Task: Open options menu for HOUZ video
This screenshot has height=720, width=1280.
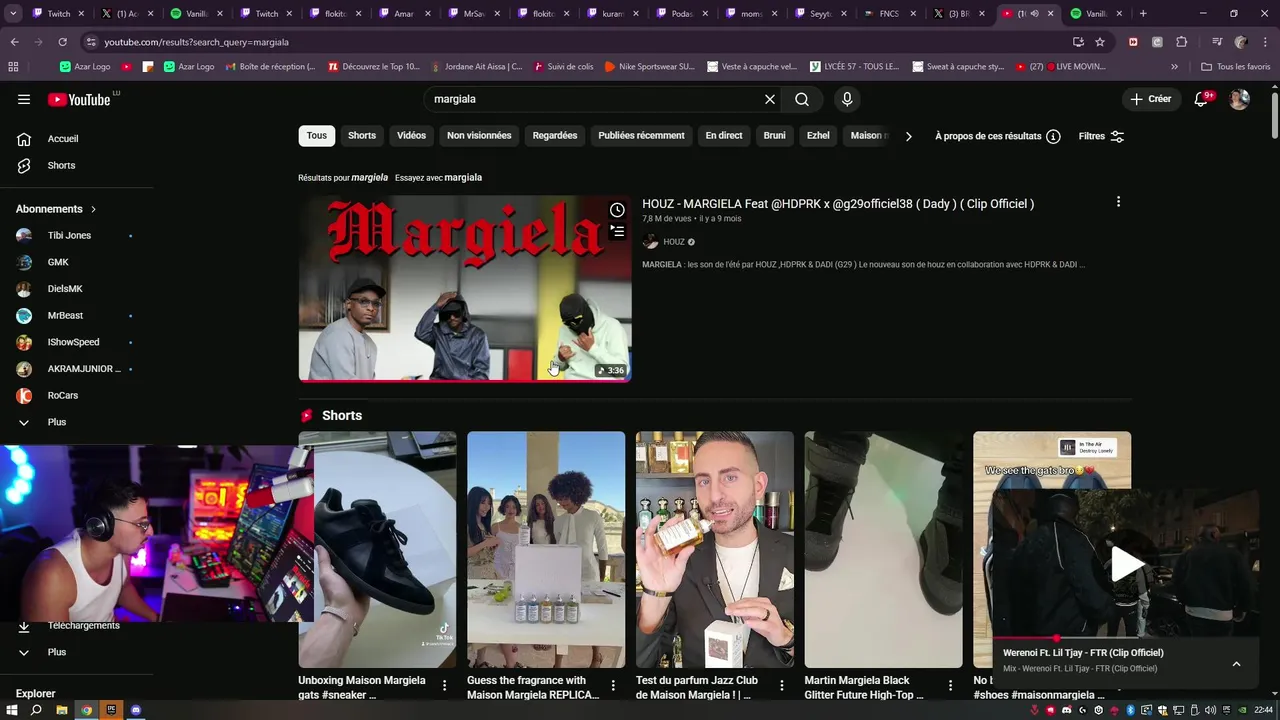Action: coord(1118,202)
